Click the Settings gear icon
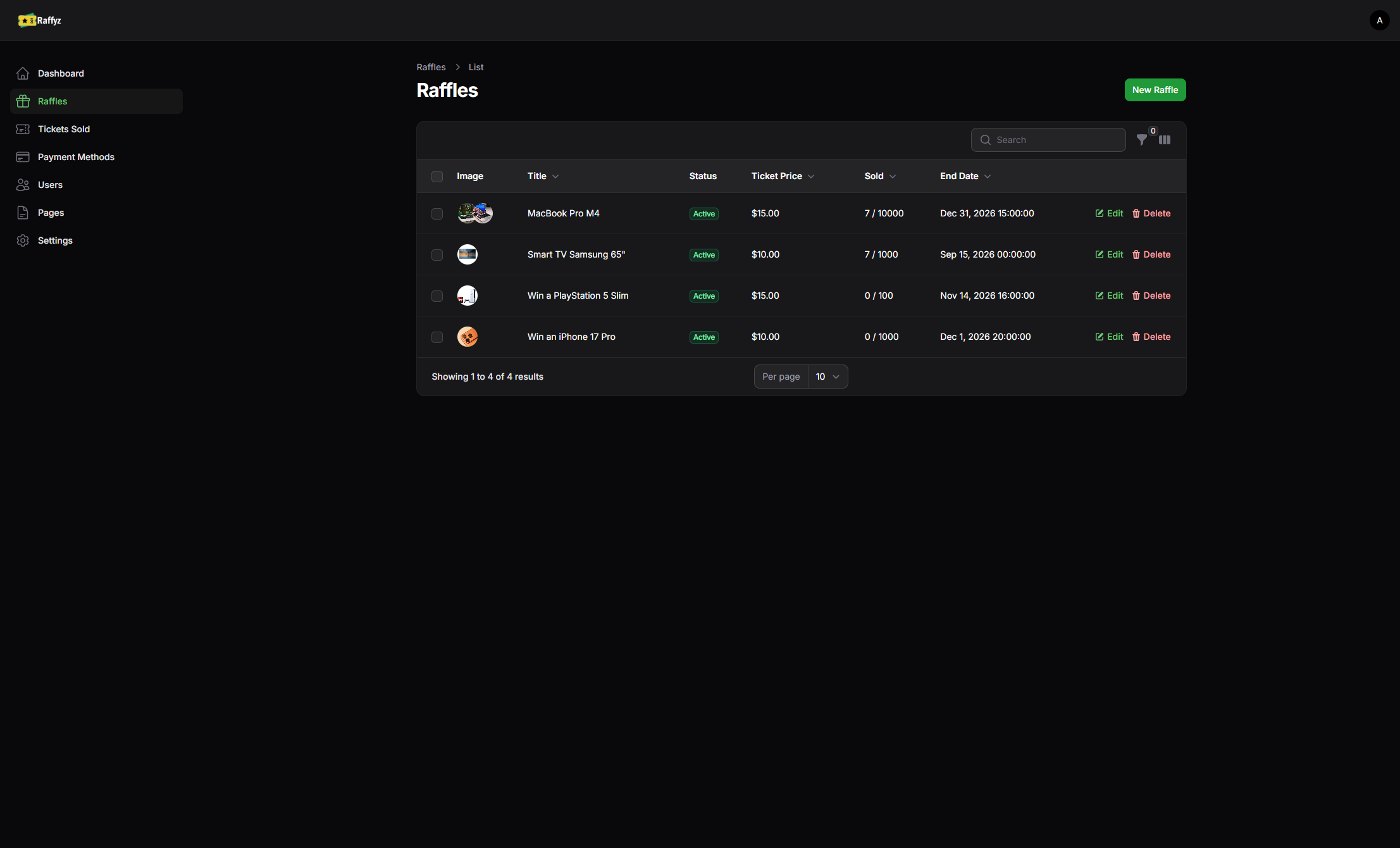This screenshot has height=848, width=1400. pyautogui.click(x=23, y=240)
